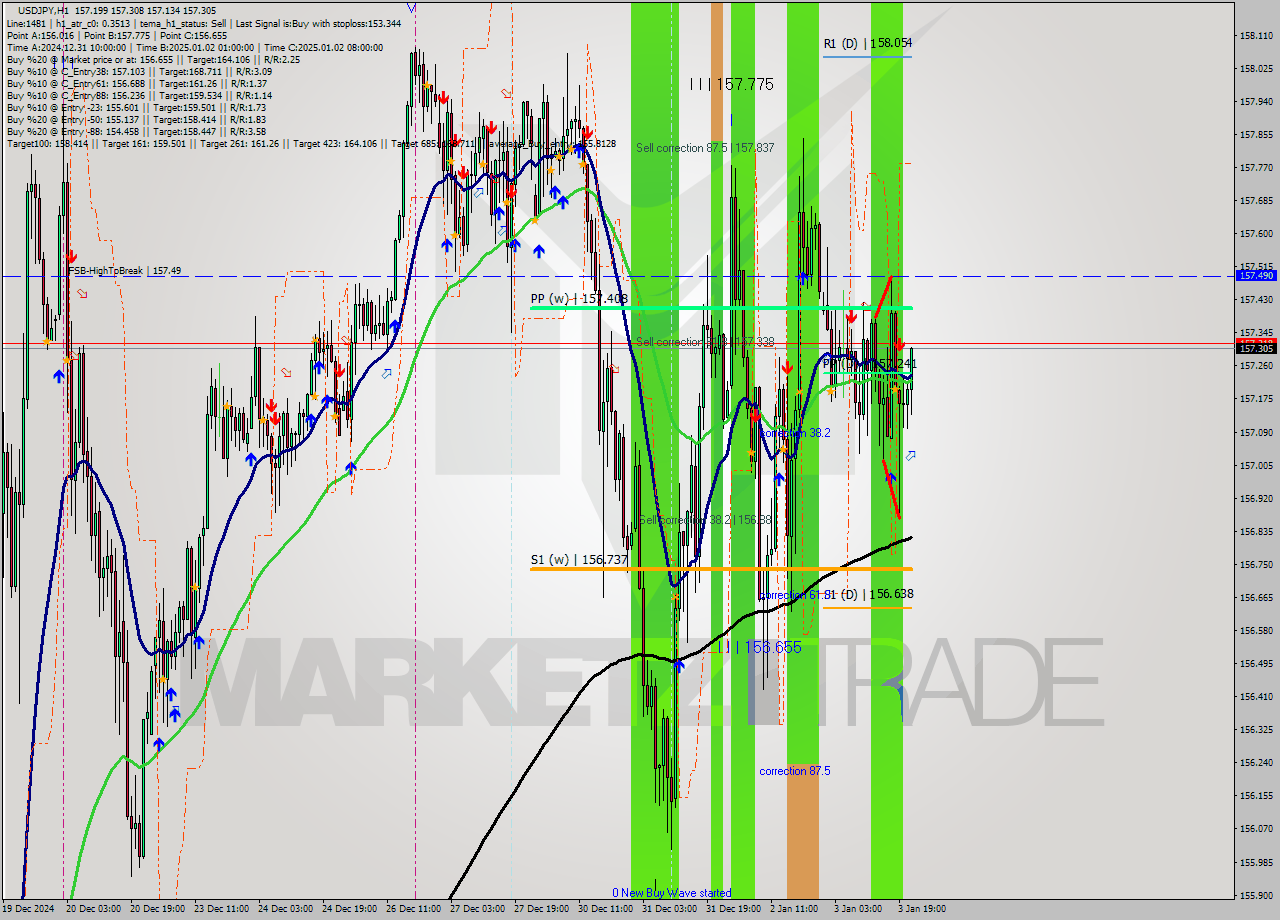The image size is (1280, 920).
Task: Select the 157.600 price axis label
Action: pyautogui.click(x=1256, y=234)
